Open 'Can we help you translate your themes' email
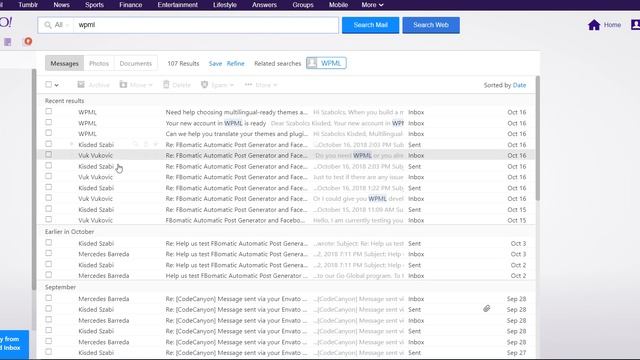The height and width of the screenshot is (360, 640). tap(286, 134)
